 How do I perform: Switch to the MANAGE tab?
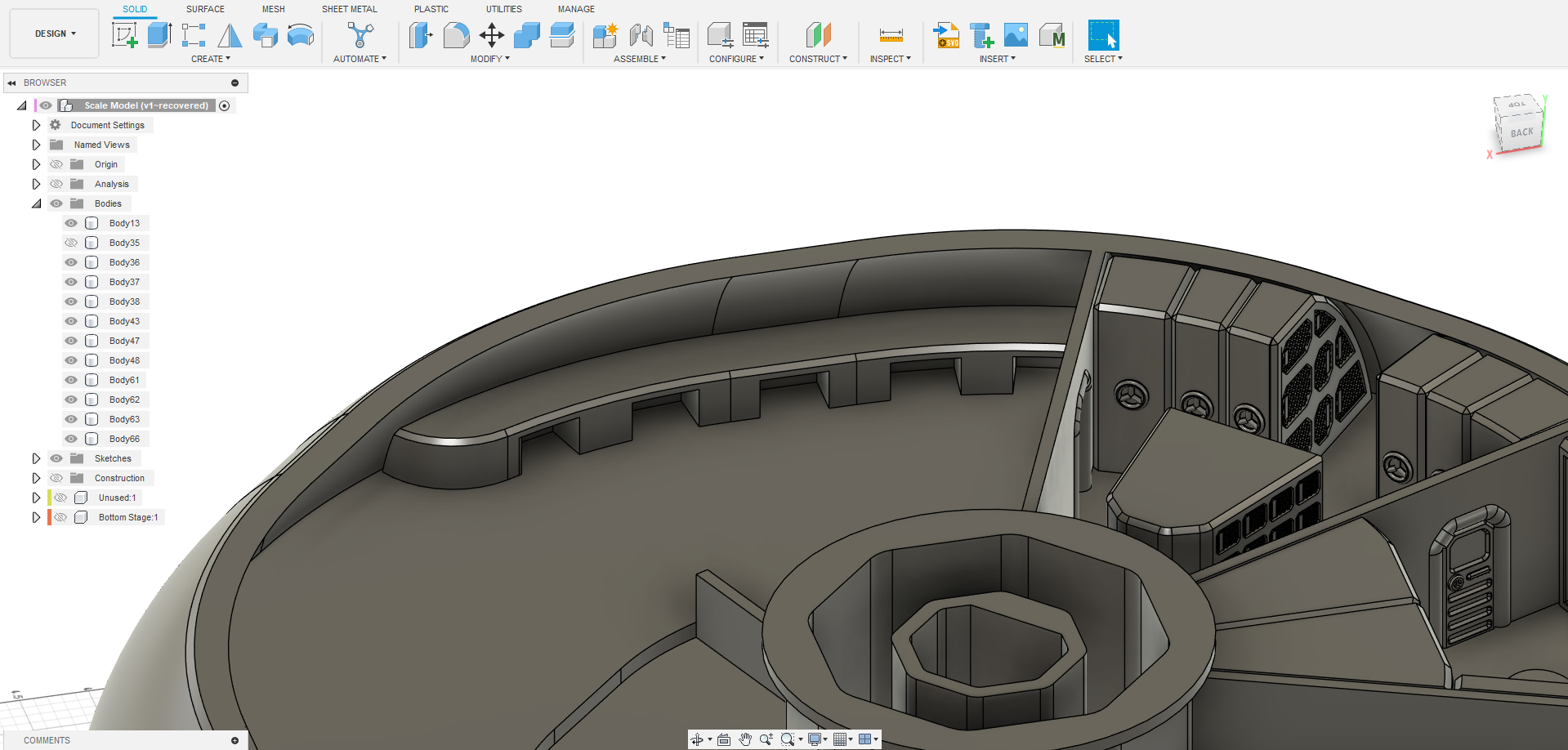click(x=576, y=9)
